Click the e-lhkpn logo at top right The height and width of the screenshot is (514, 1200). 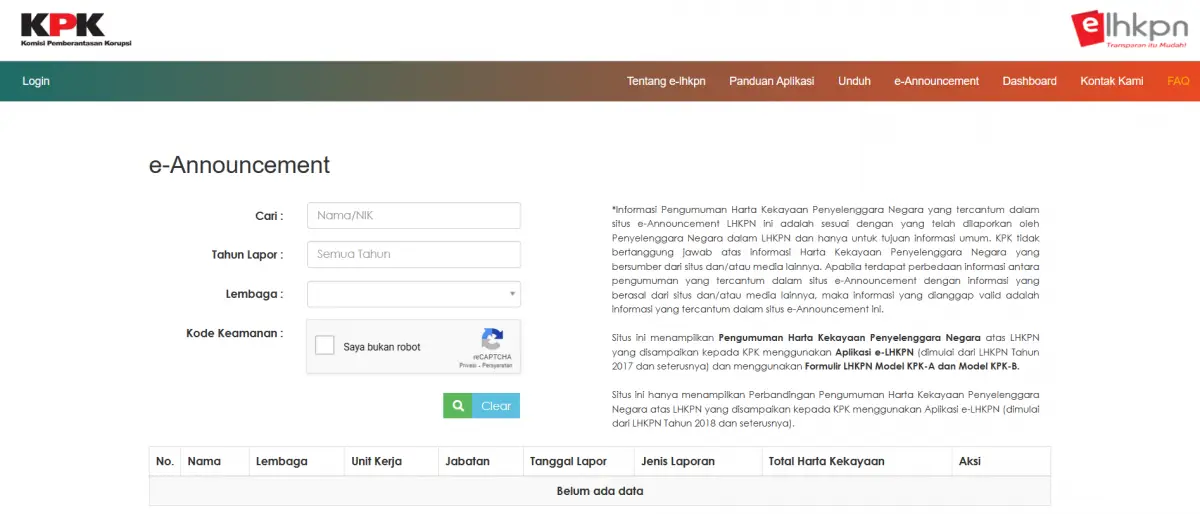(1129, 29)
